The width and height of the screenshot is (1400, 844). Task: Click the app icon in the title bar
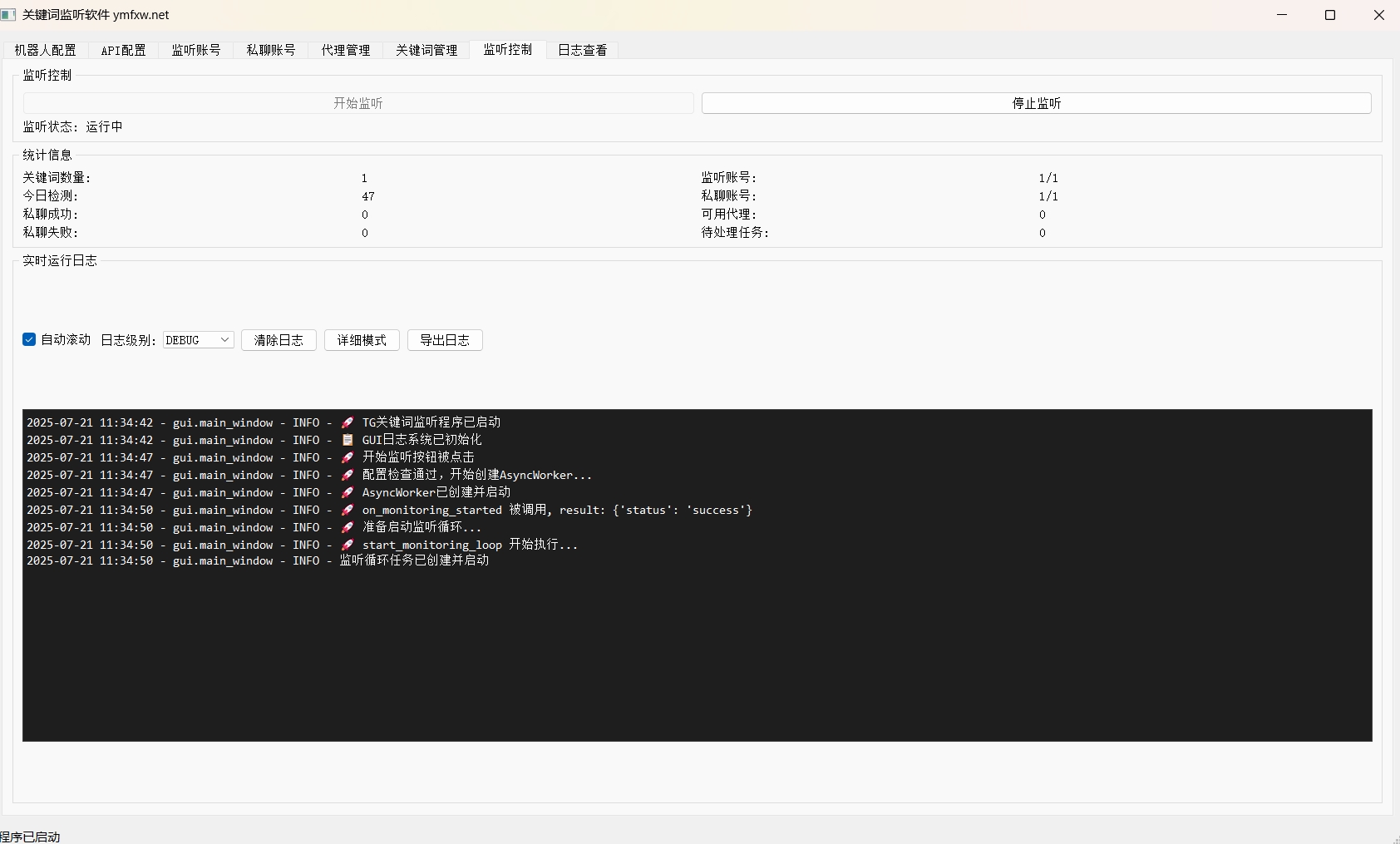[x=9, y=15]
